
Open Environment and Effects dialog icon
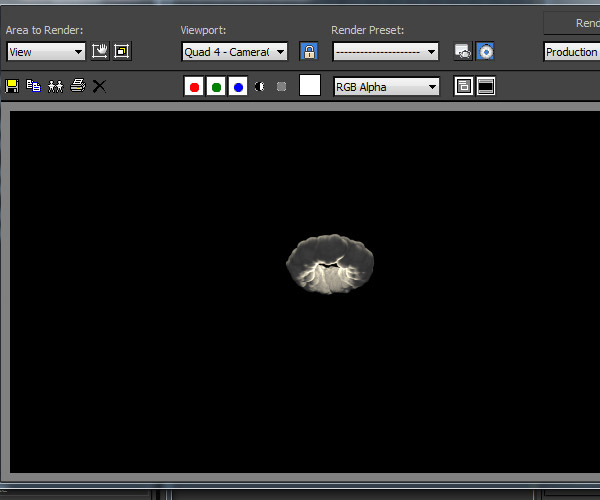[x=485, y=52]
